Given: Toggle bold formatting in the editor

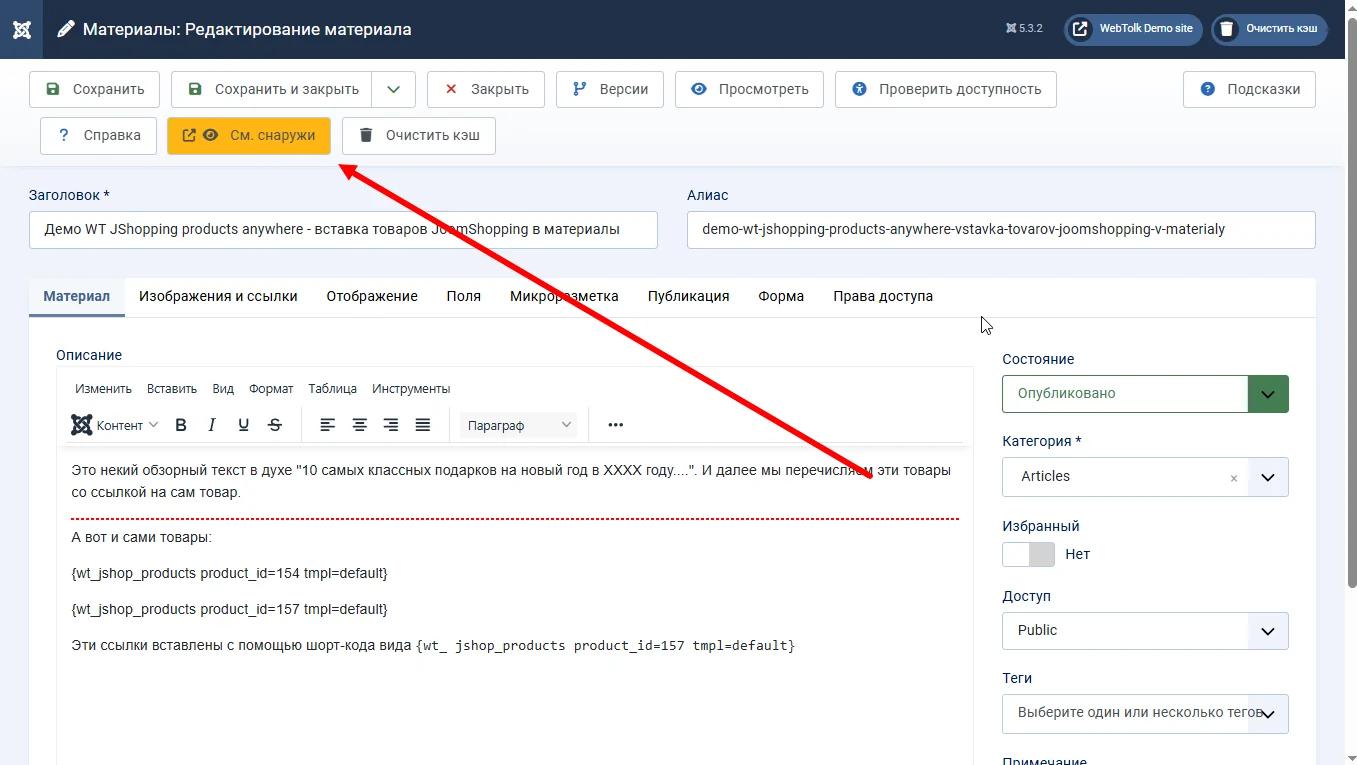Looking at the screenshot, I should (x=181, y=424).
